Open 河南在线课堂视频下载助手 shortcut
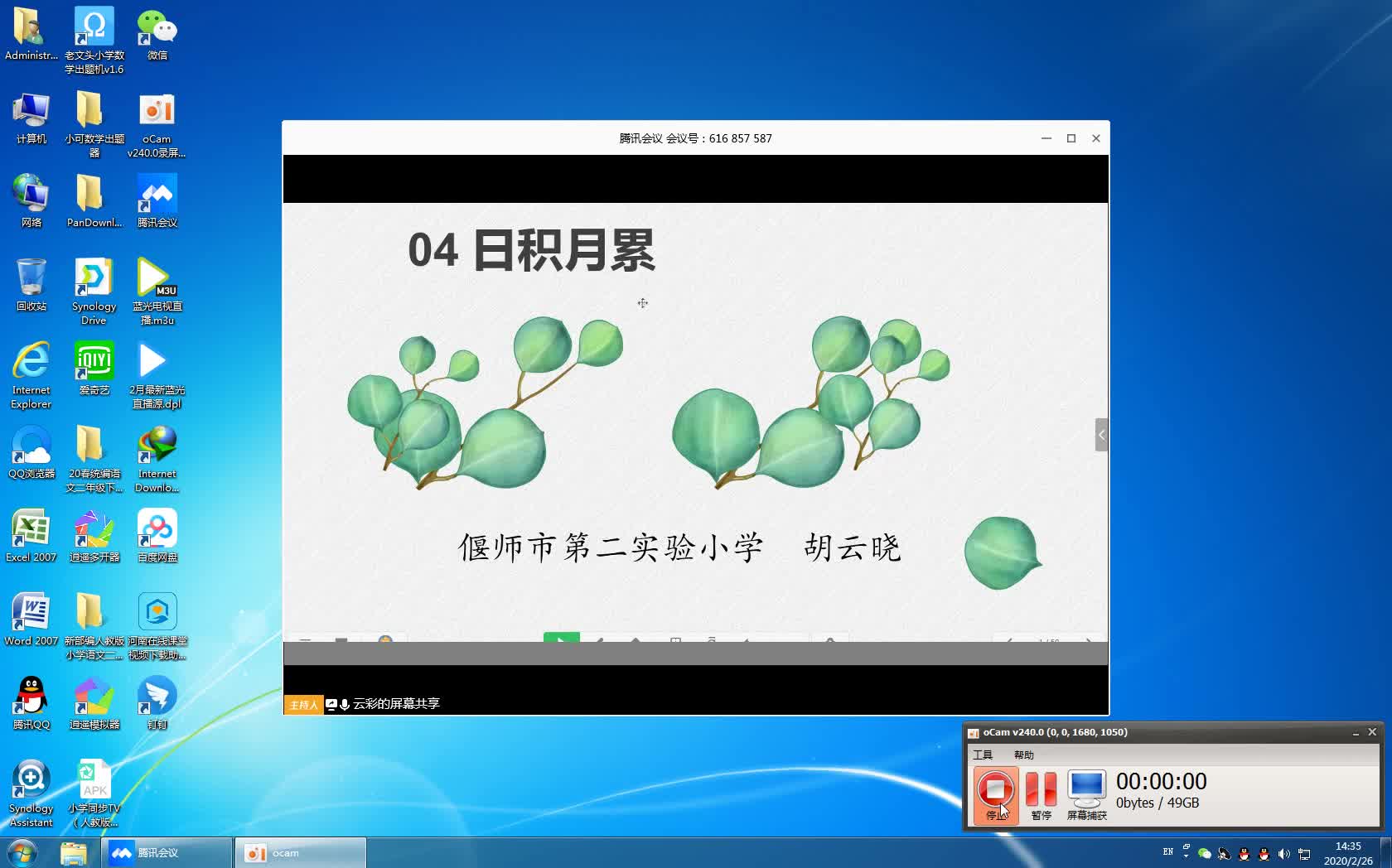This screenshot has height=868, width=1392. (x=157, y=626)
